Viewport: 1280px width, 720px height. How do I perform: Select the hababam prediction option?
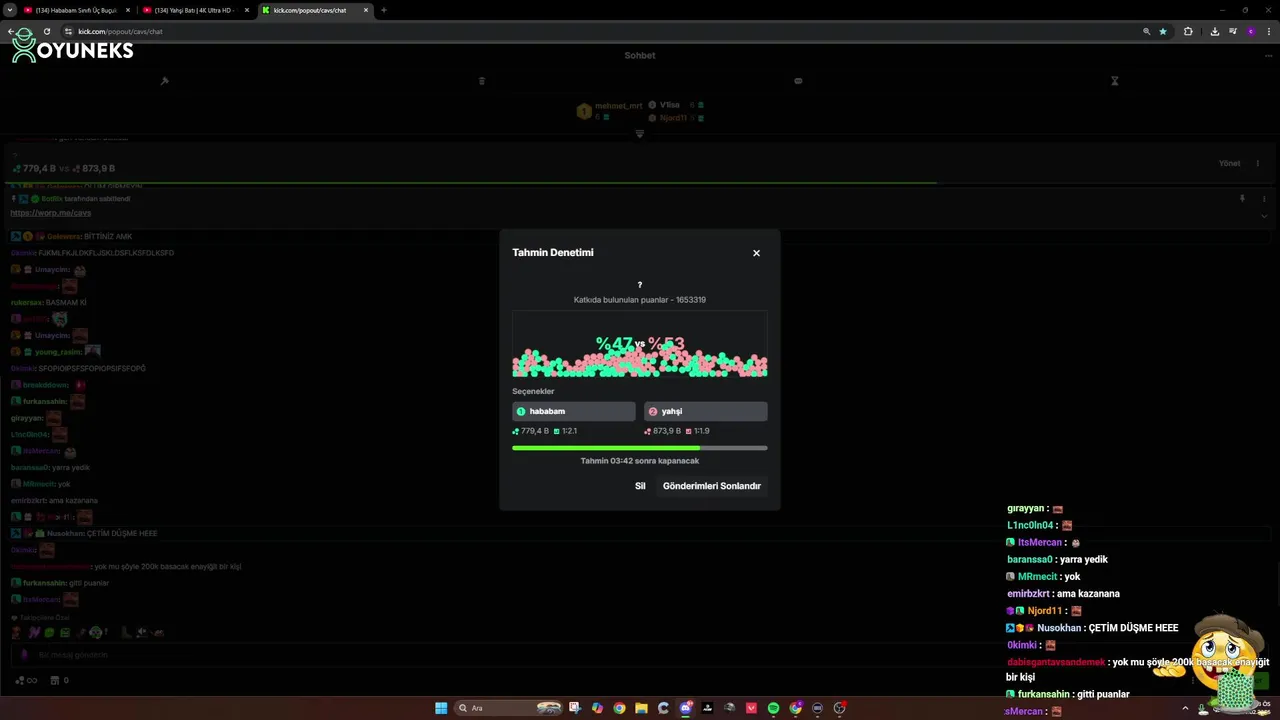click(574, 411)
